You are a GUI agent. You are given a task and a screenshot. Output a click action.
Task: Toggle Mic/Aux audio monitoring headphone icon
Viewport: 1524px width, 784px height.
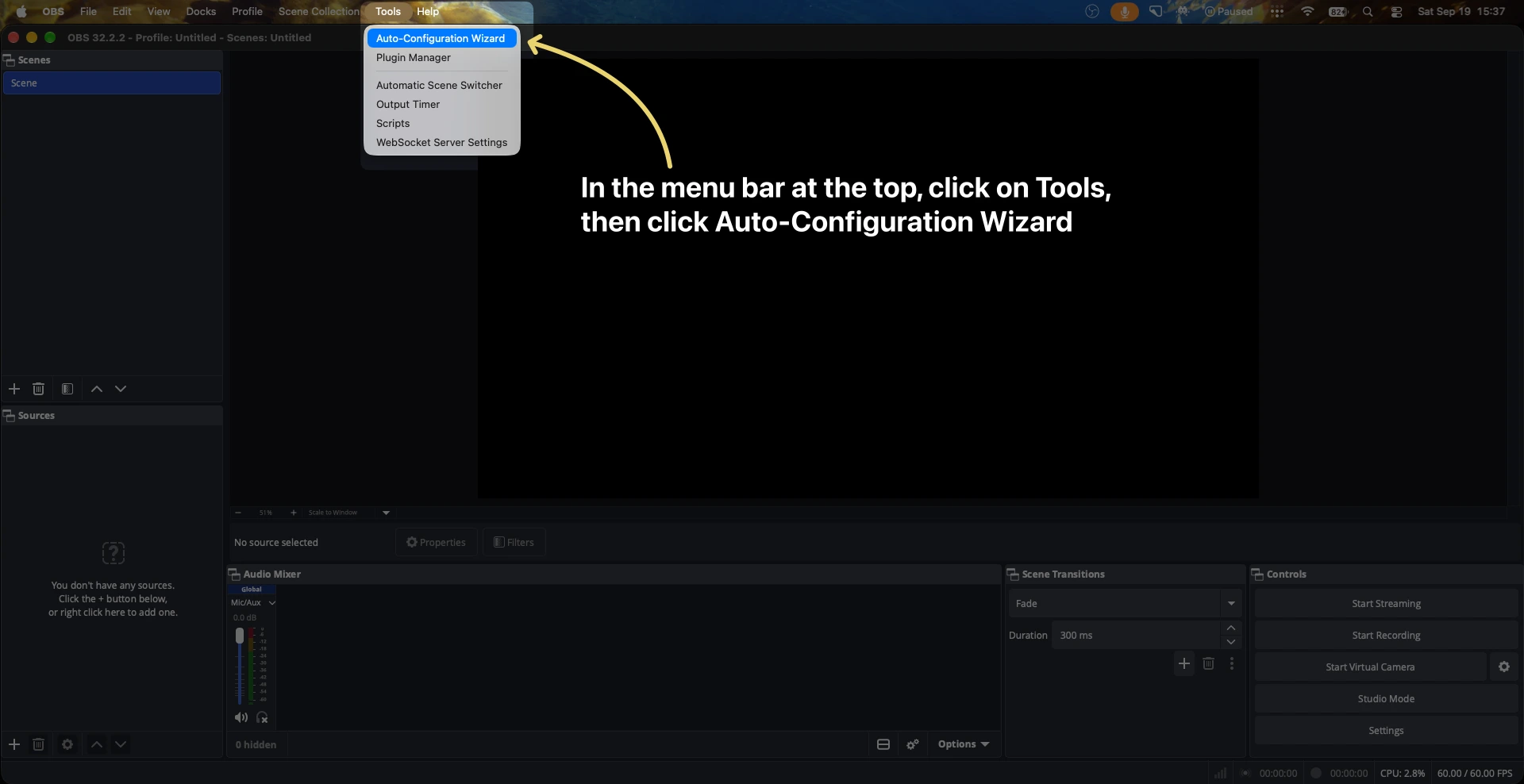tap(262, 717)
